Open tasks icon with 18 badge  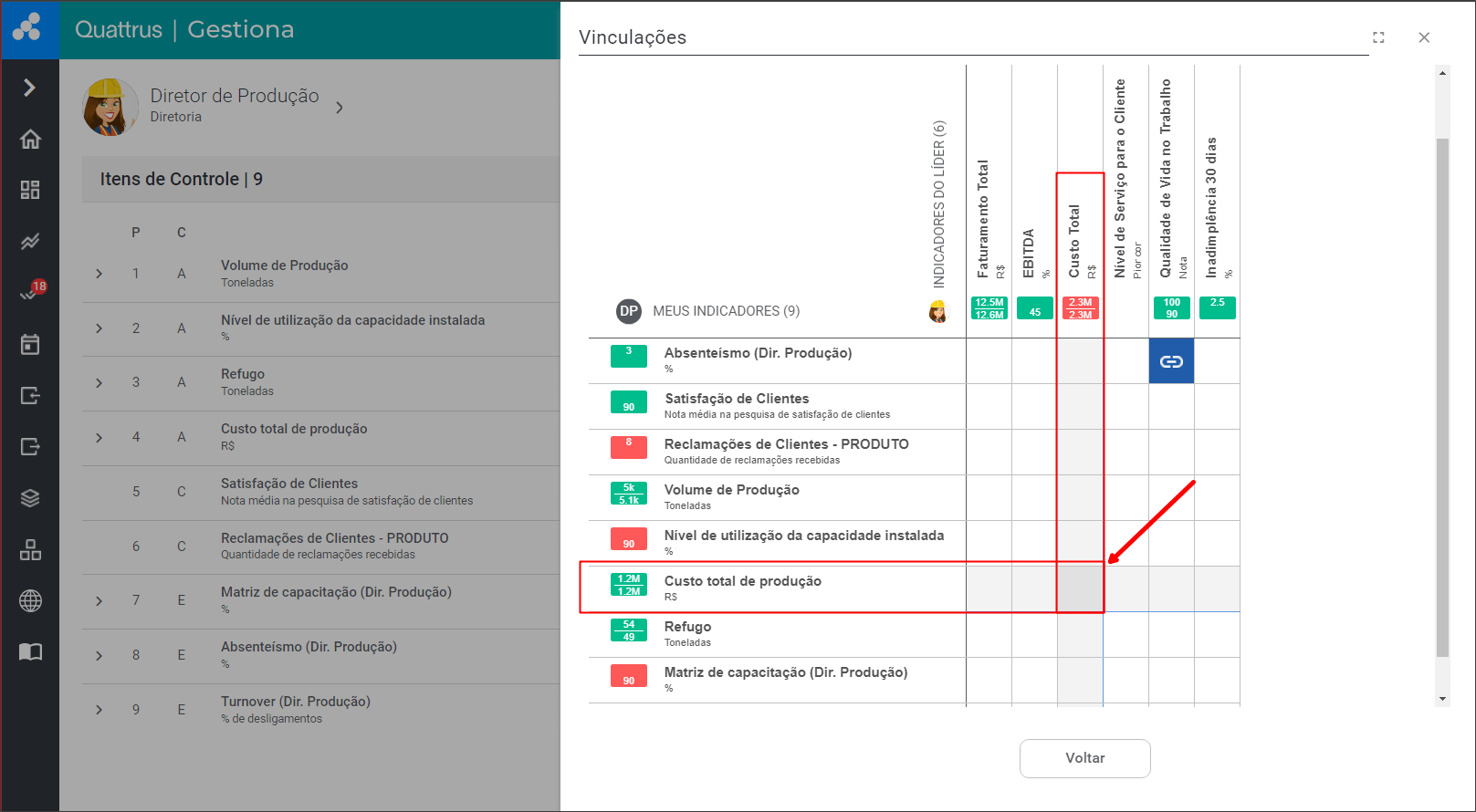30,293
